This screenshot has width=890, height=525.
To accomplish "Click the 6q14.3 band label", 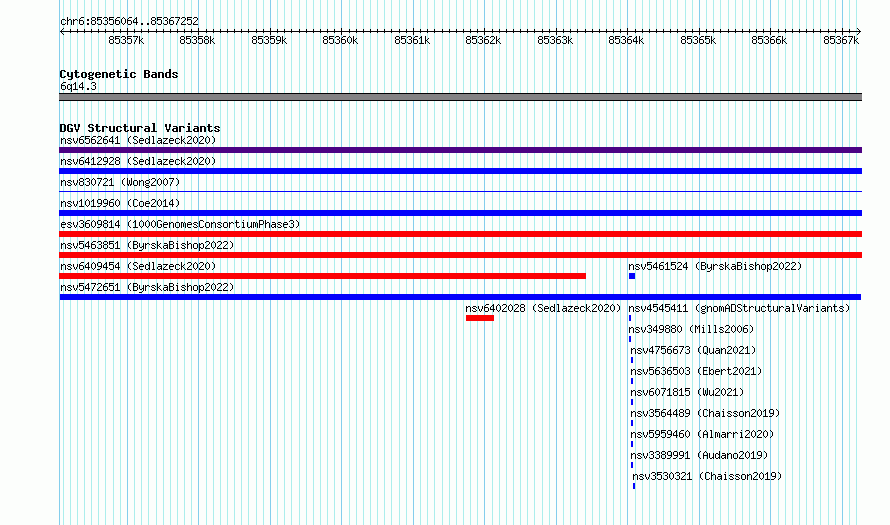I will [78, 86].
